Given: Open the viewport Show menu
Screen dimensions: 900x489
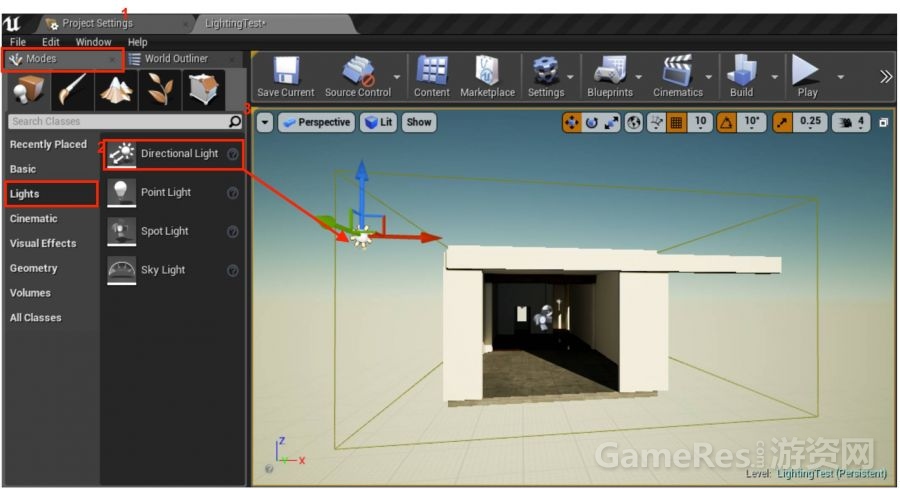Looking at the screenshot, I should 419,122.
